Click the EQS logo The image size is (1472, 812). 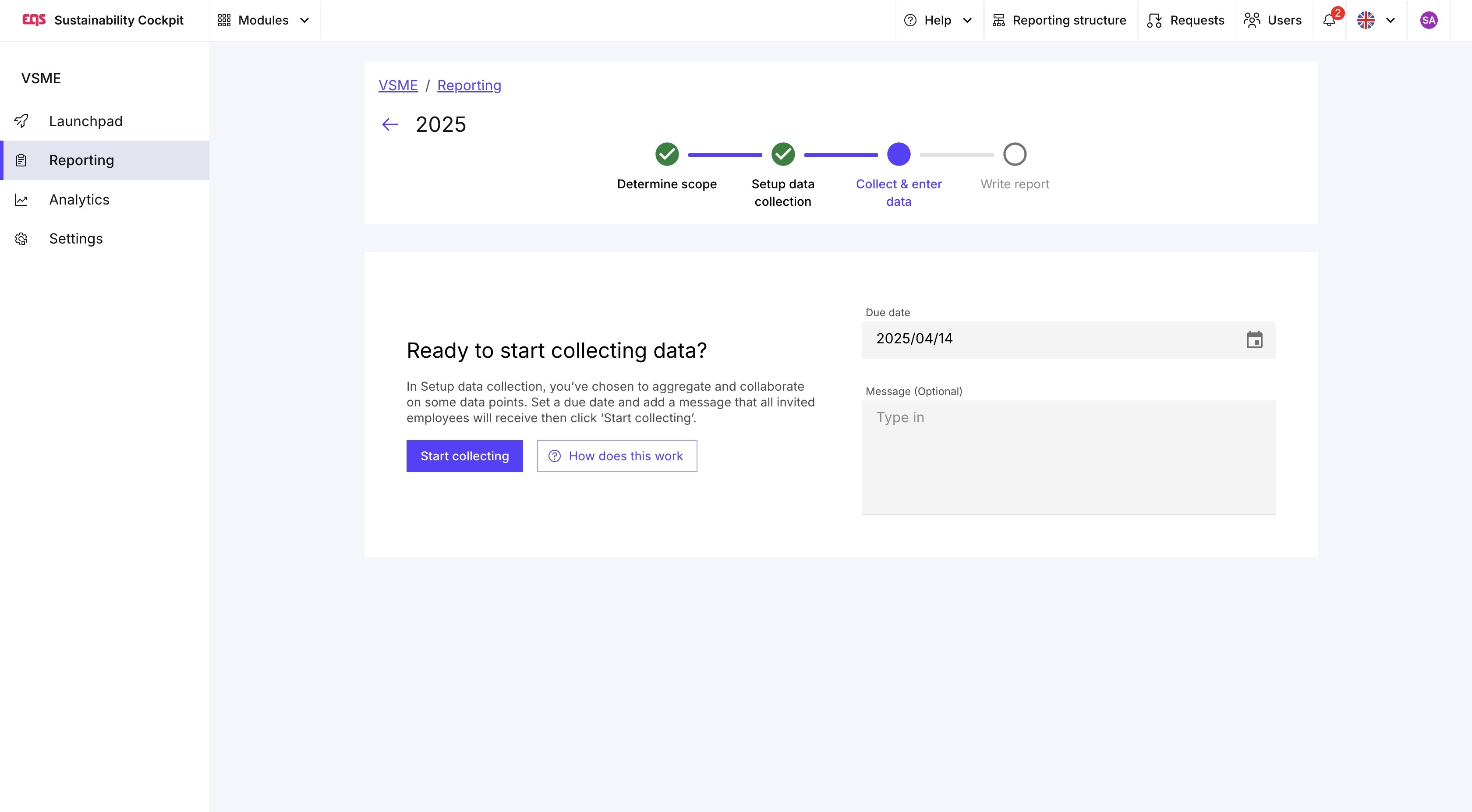pos(34,20)
